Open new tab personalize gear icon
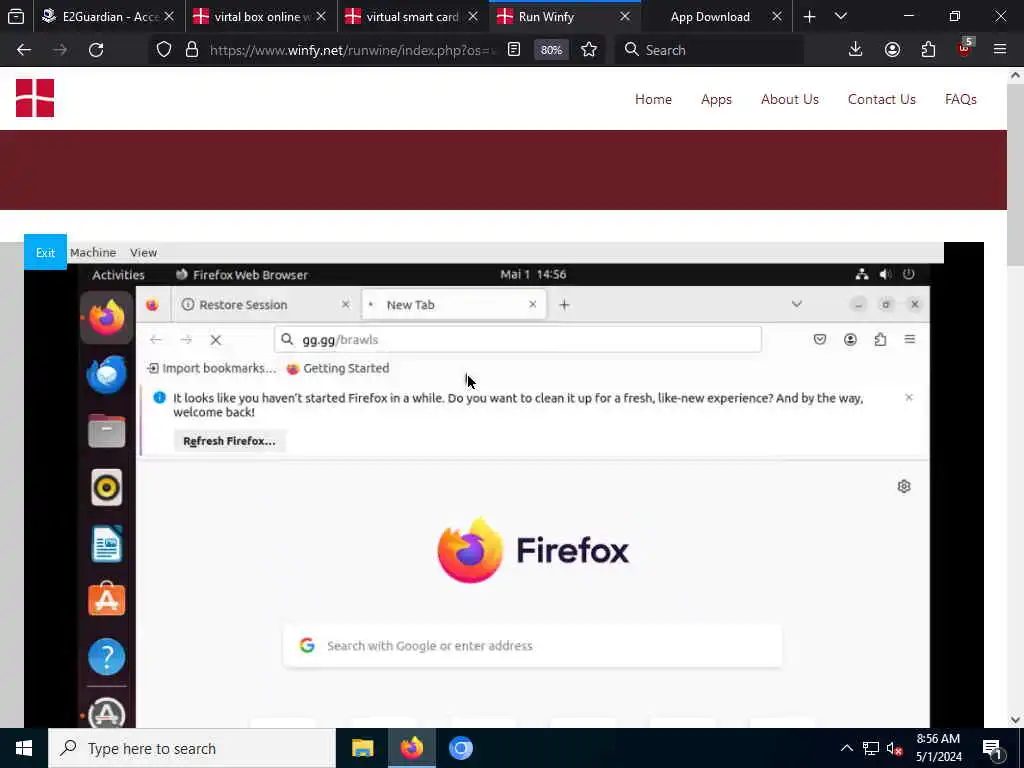Image resolution: width=1024 pixels, height=768 pixels. 904,487
